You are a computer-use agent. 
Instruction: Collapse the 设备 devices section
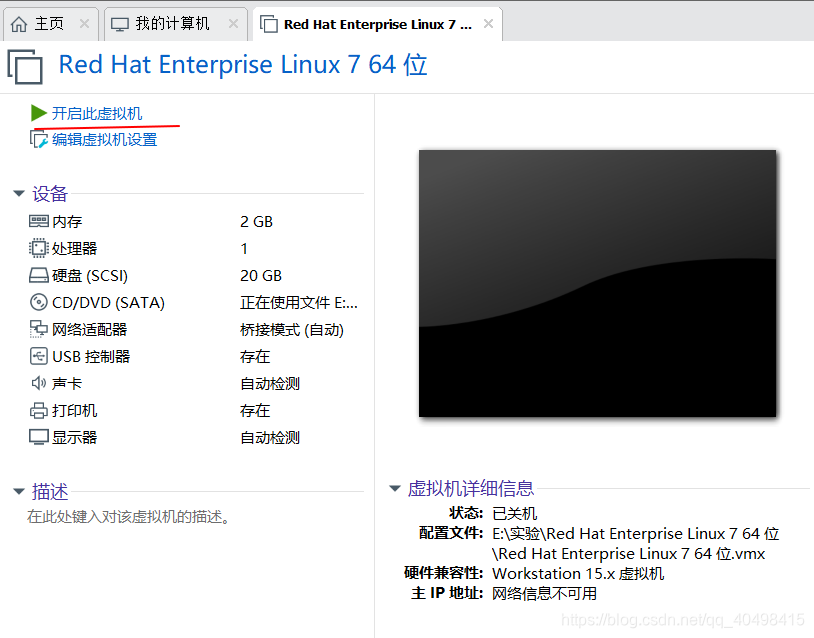19,194
